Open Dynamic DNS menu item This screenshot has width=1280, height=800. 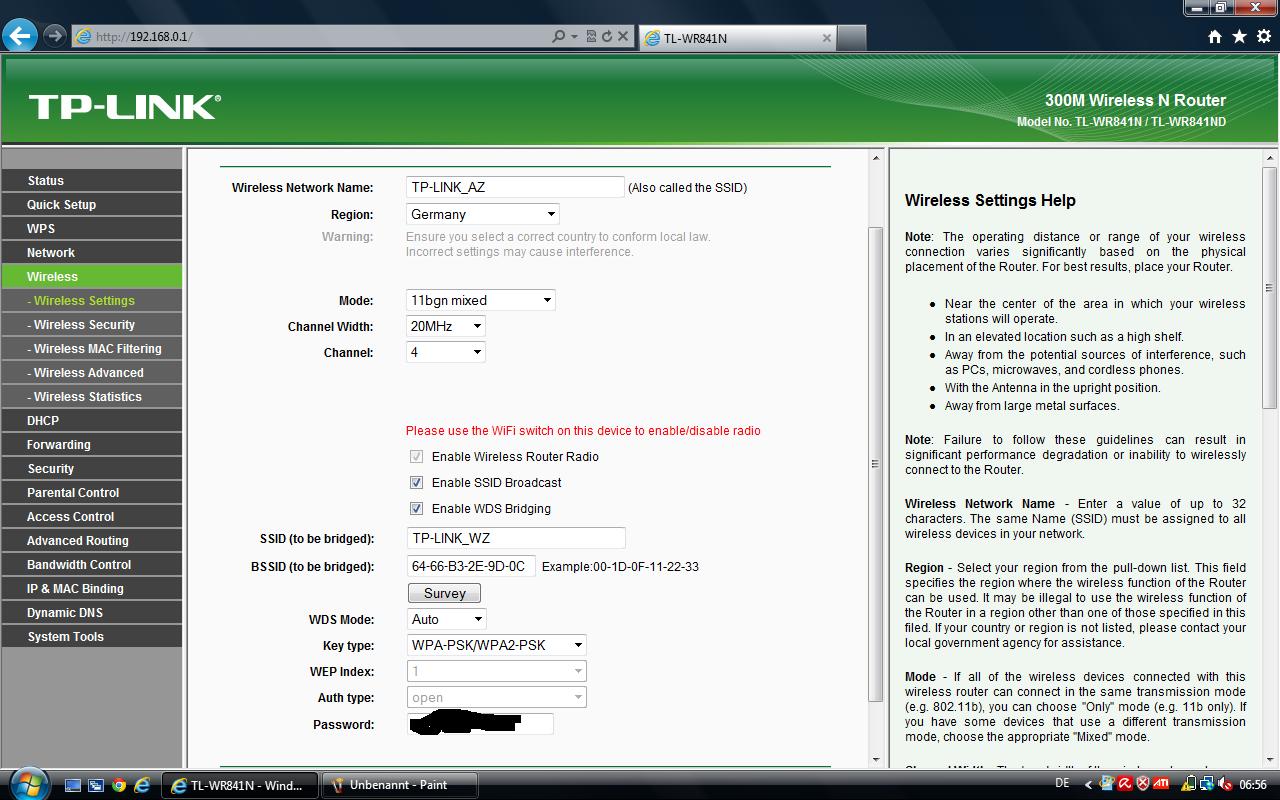click(92, 613)
